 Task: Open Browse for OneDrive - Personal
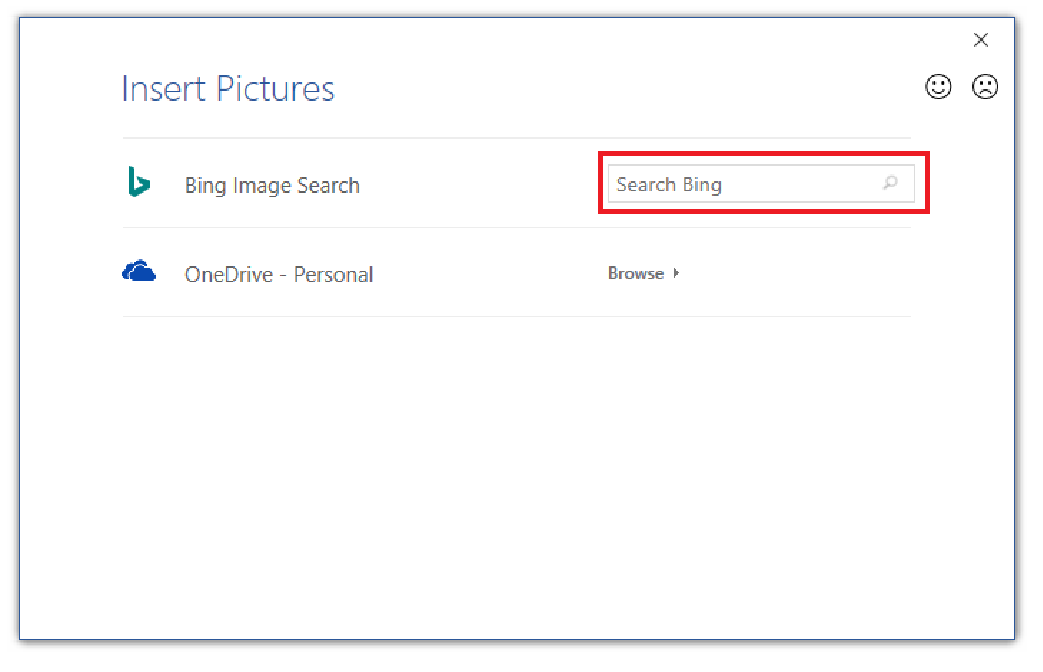pos(636,273)
